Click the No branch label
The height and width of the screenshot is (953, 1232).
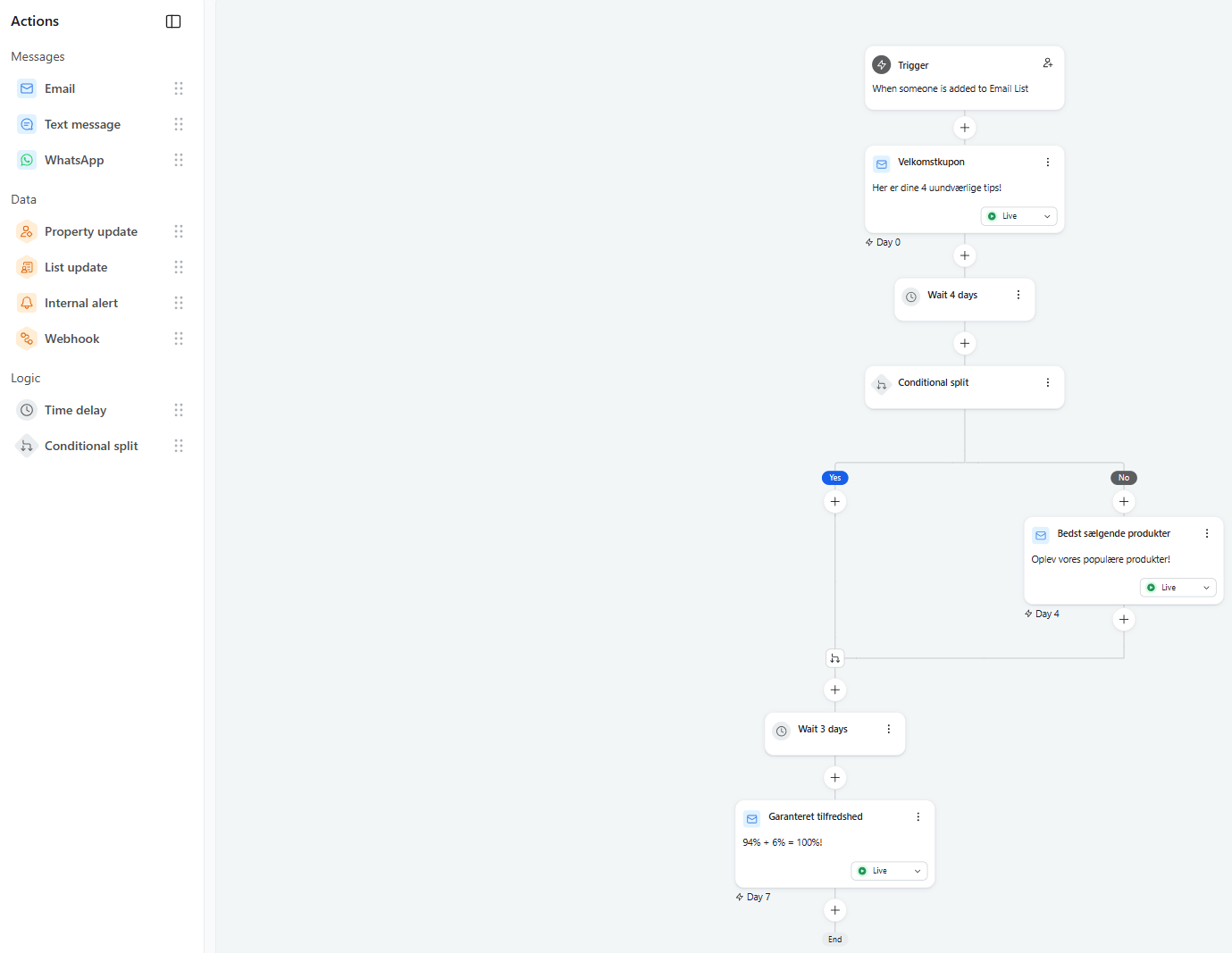tap(1124, 478)
